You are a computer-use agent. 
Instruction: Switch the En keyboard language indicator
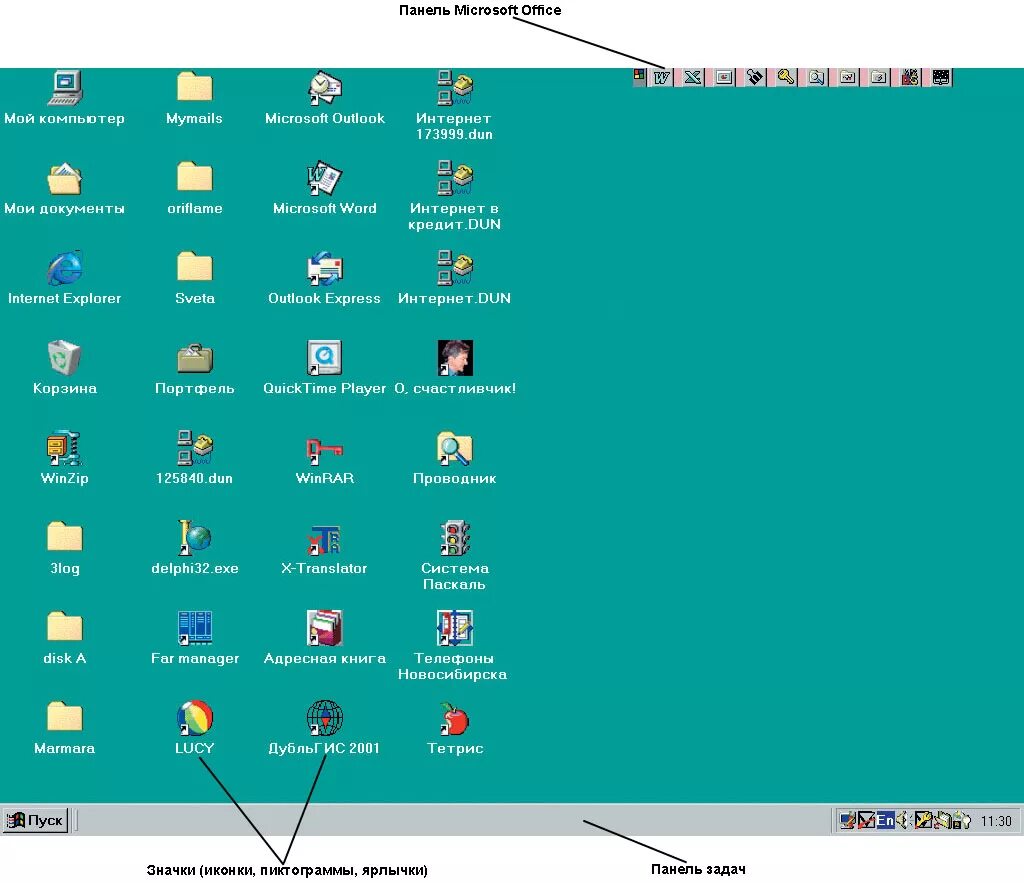click(885, 820)
